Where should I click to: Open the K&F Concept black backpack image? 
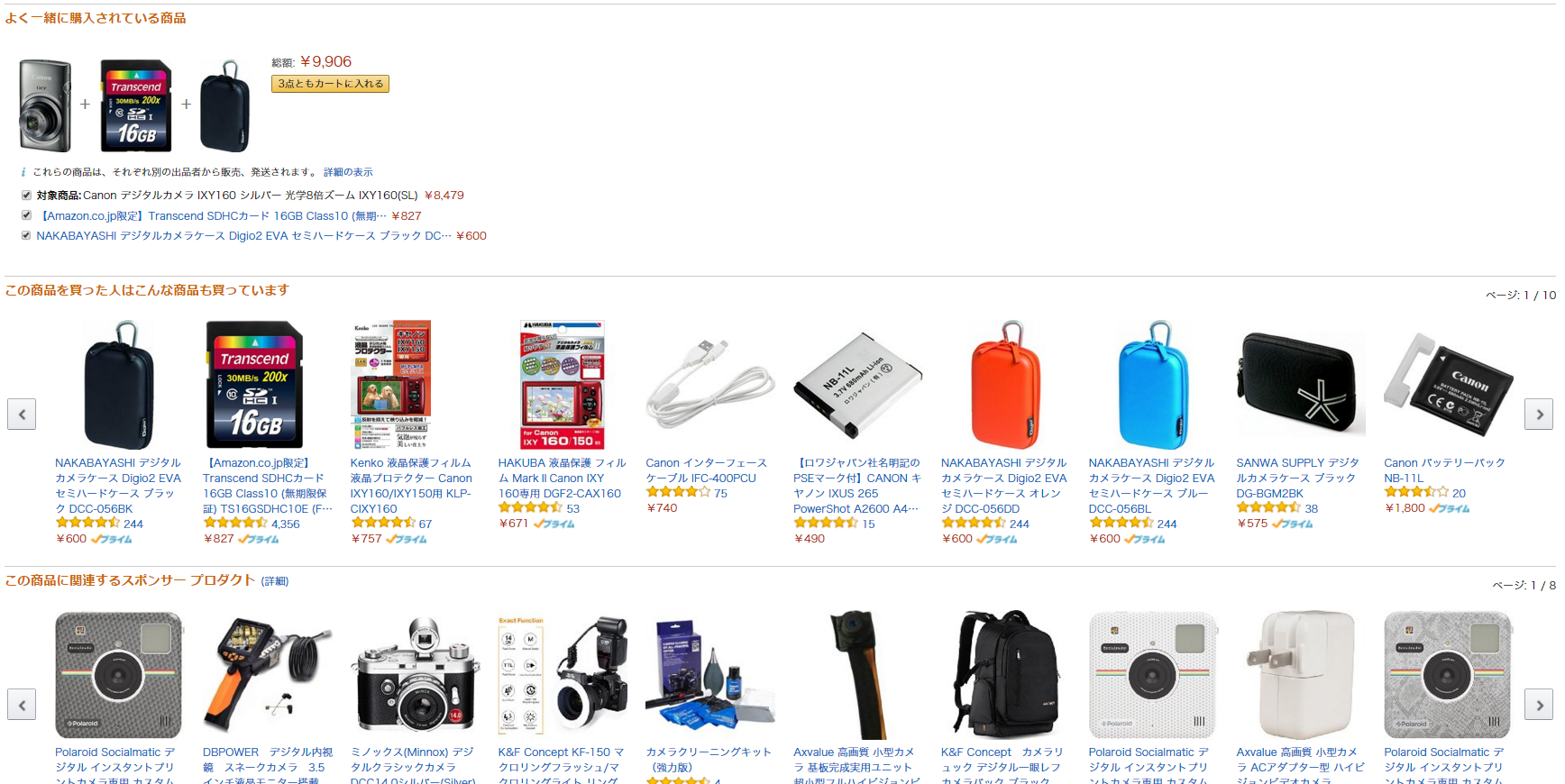tap(1004, 675)
